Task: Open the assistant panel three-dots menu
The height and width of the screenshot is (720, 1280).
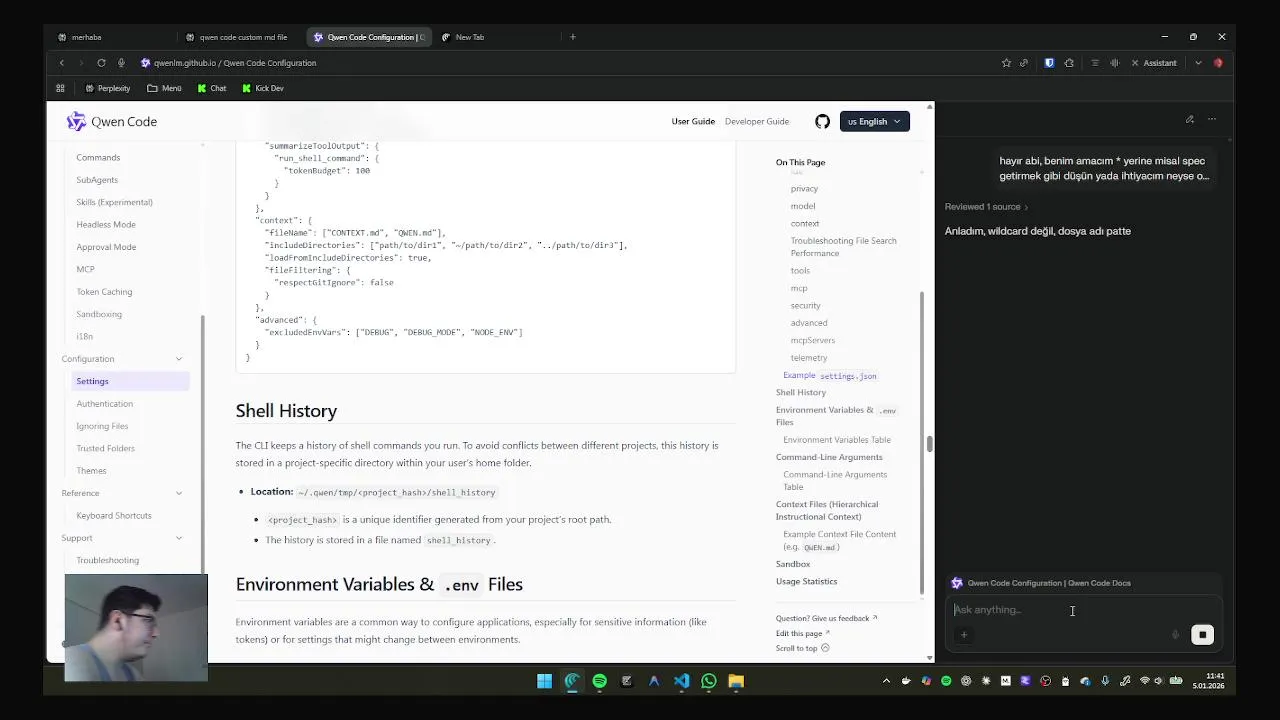Action: click(1211, 119)
